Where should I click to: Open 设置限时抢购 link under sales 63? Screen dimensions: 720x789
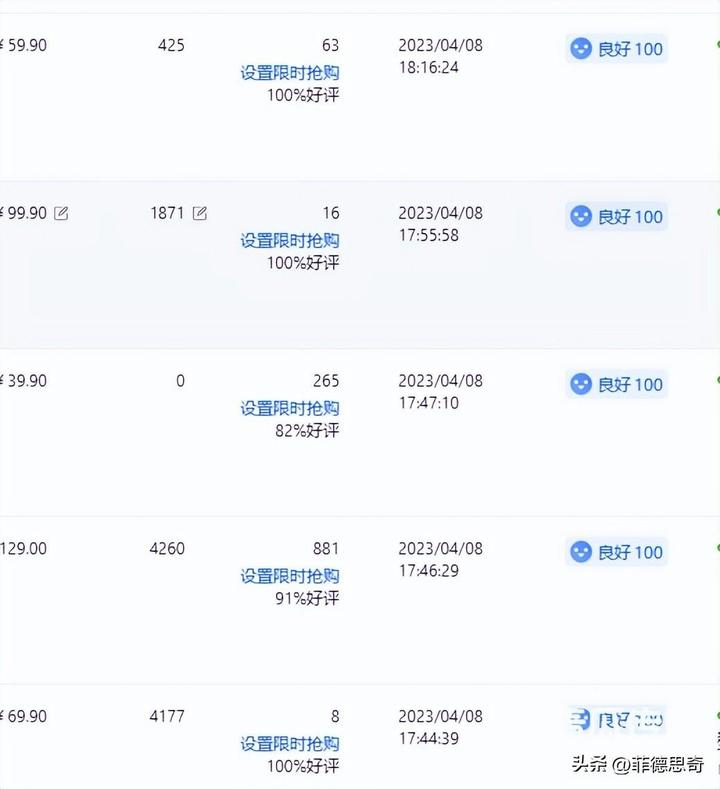[290, 73]
